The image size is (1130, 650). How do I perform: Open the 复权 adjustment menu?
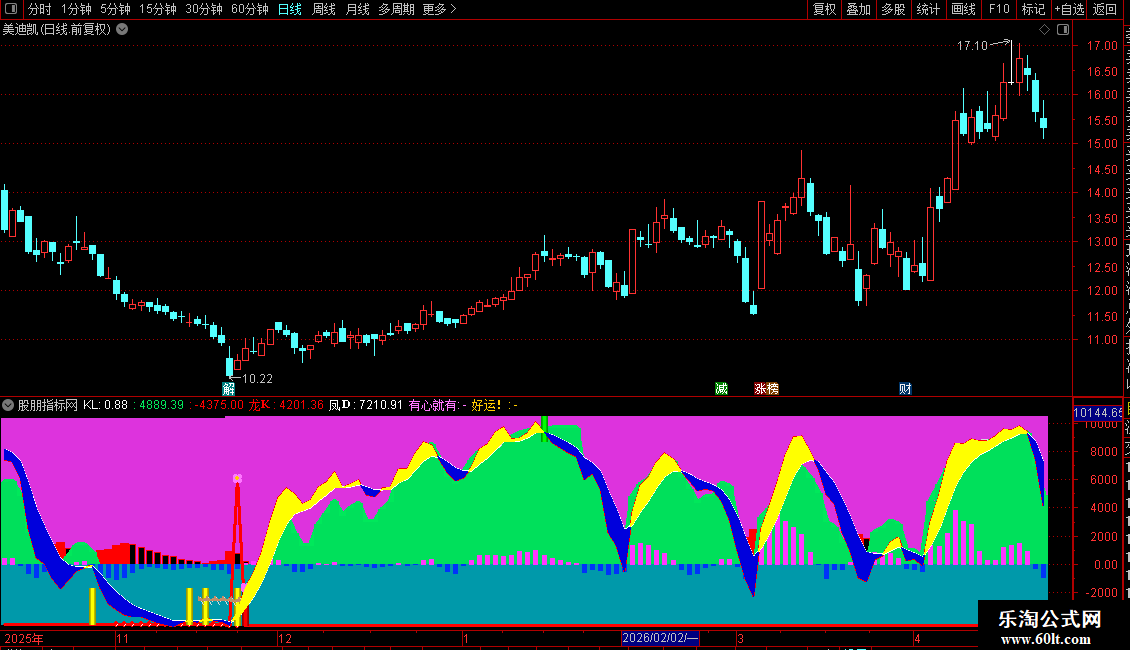(x=824, y=9)
